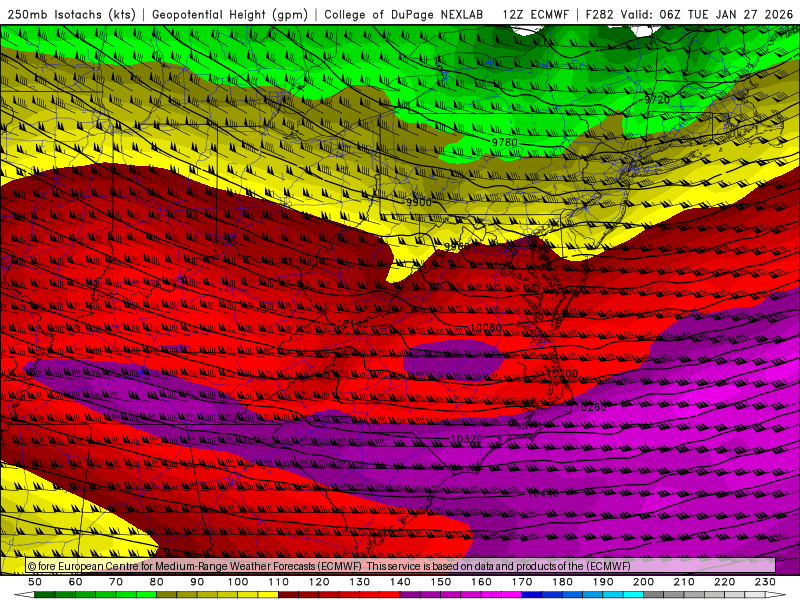This screenshot has width=800, height=600.
Task: Click the 10200 height contour label
Action: pos(562,373)
